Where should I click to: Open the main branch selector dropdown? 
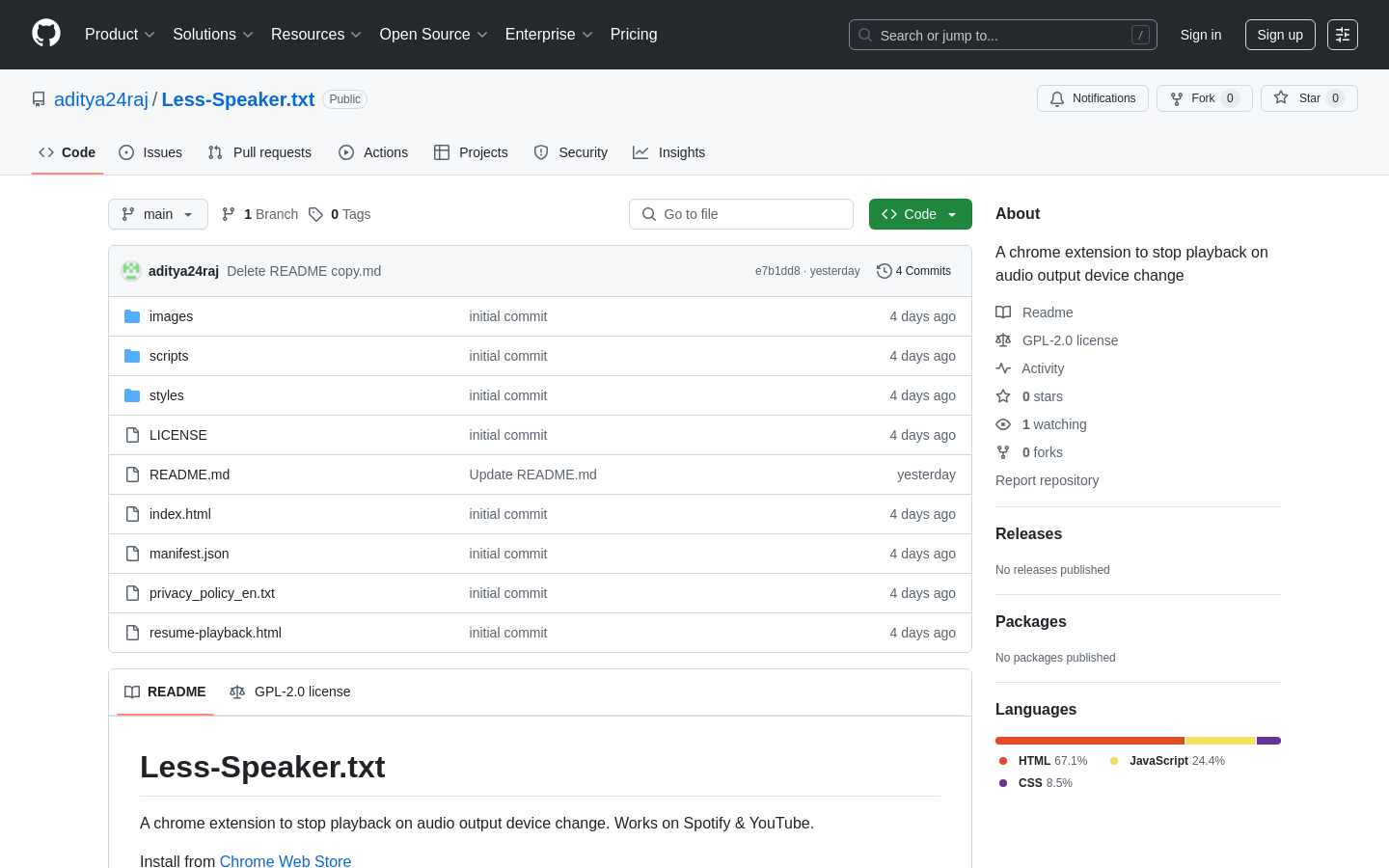158,214
